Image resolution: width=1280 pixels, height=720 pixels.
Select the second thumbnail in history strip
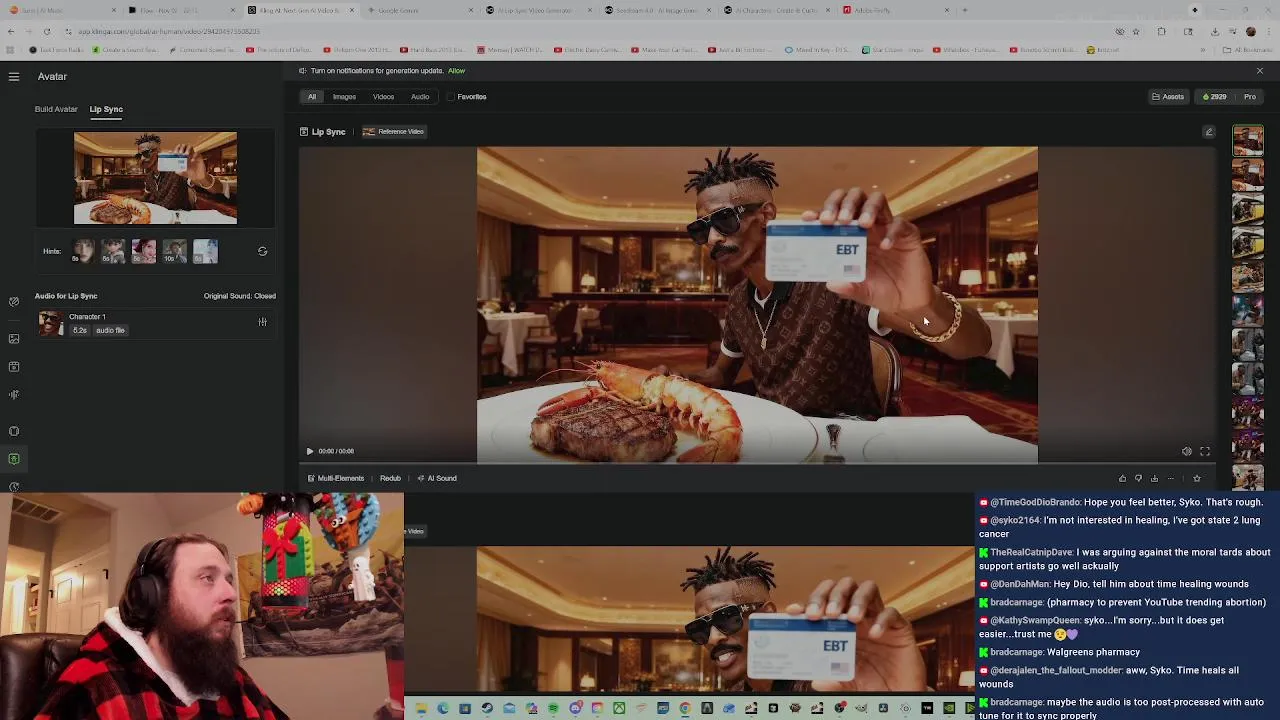point(1248,175)
